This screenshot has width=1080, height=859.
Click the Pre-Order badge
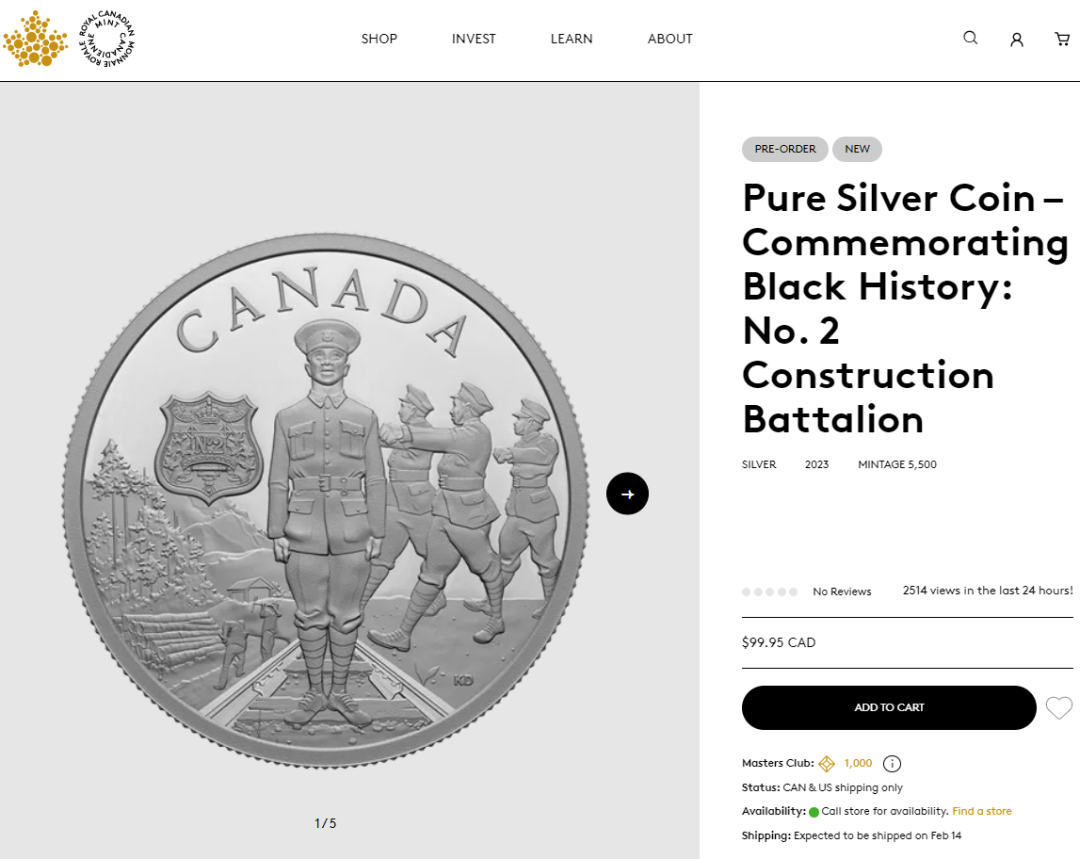785,149
